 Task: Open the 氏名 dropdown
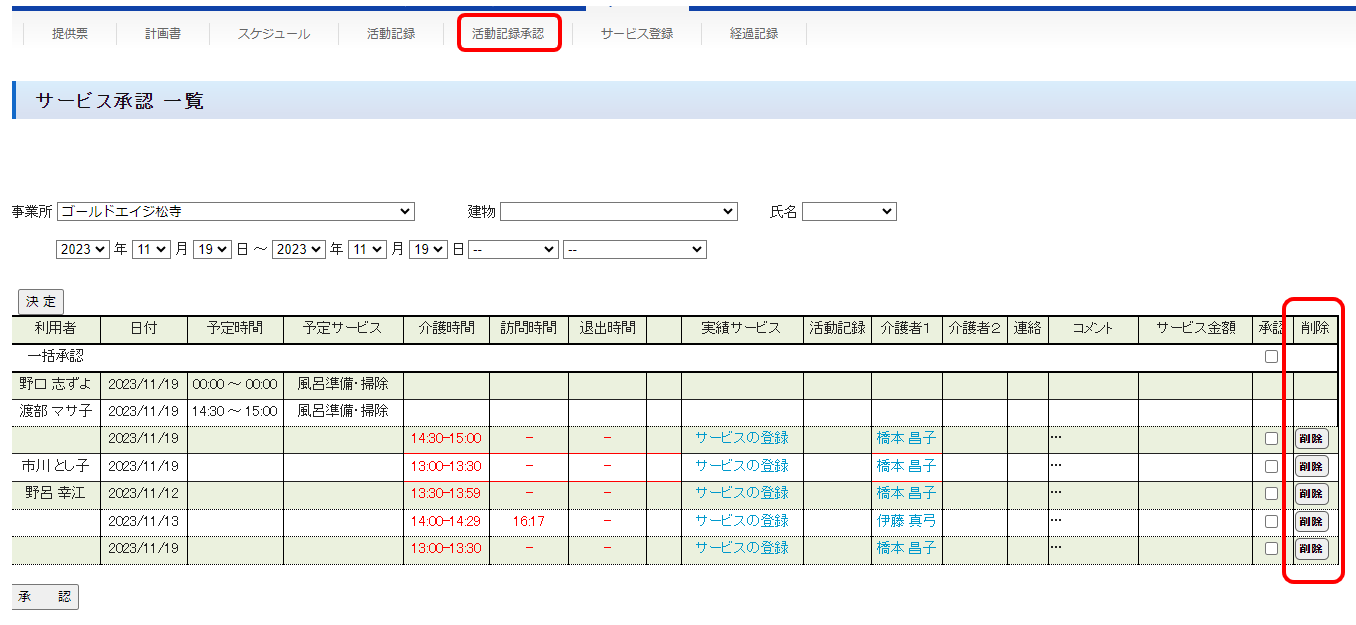click(849, 212)
